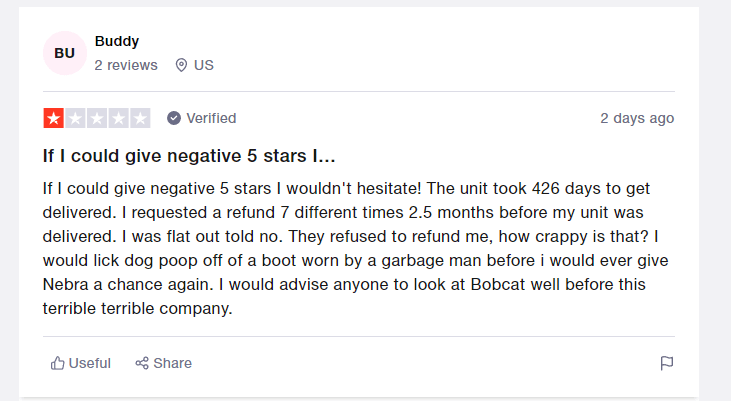Viewport: 731px width, 401px height.
Task: Click the "2 reviews" count
Action: 126,65
